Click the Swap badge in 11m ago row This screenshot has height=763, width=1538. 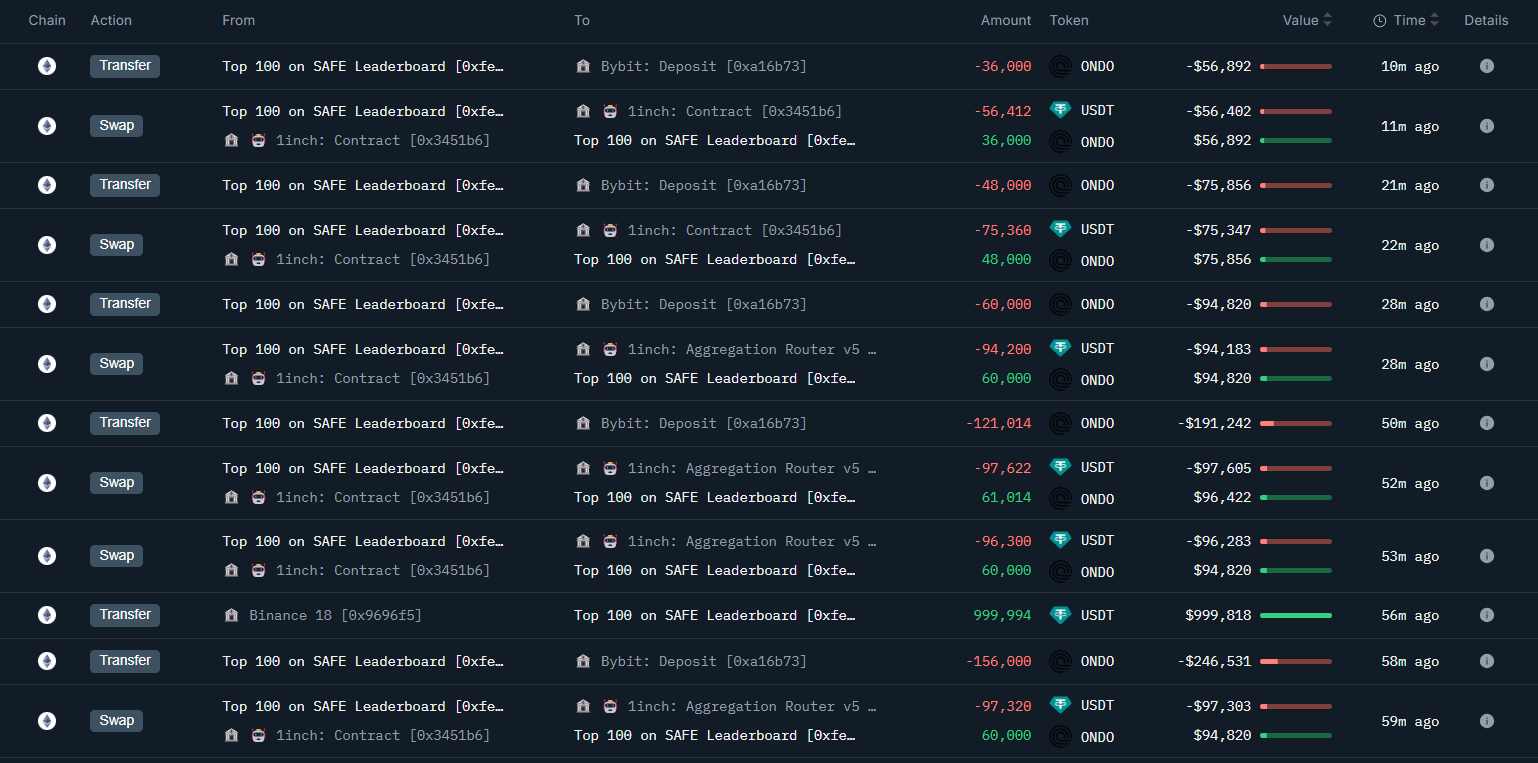coord(117,126)
